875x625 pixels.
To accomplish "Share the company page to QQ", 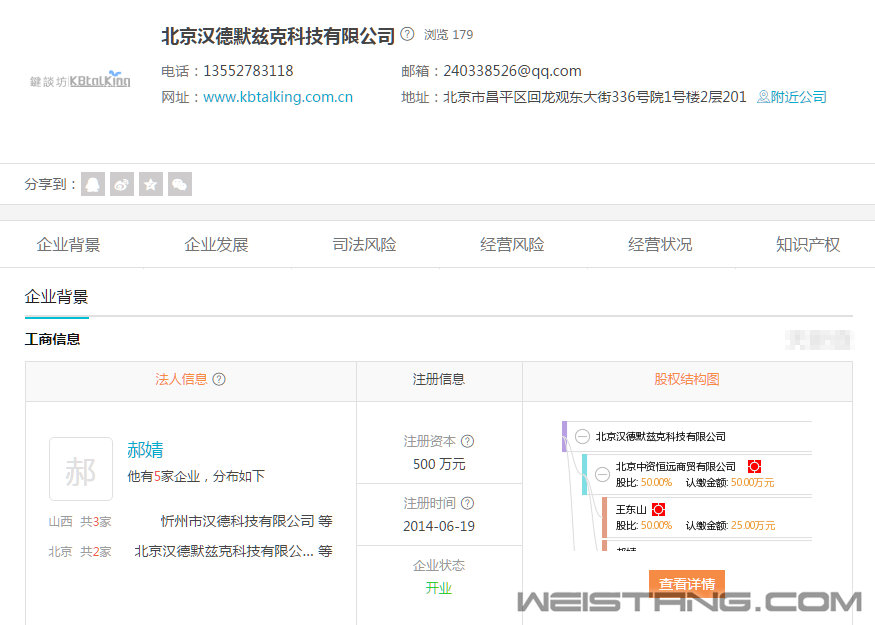I will pos(93,184).
